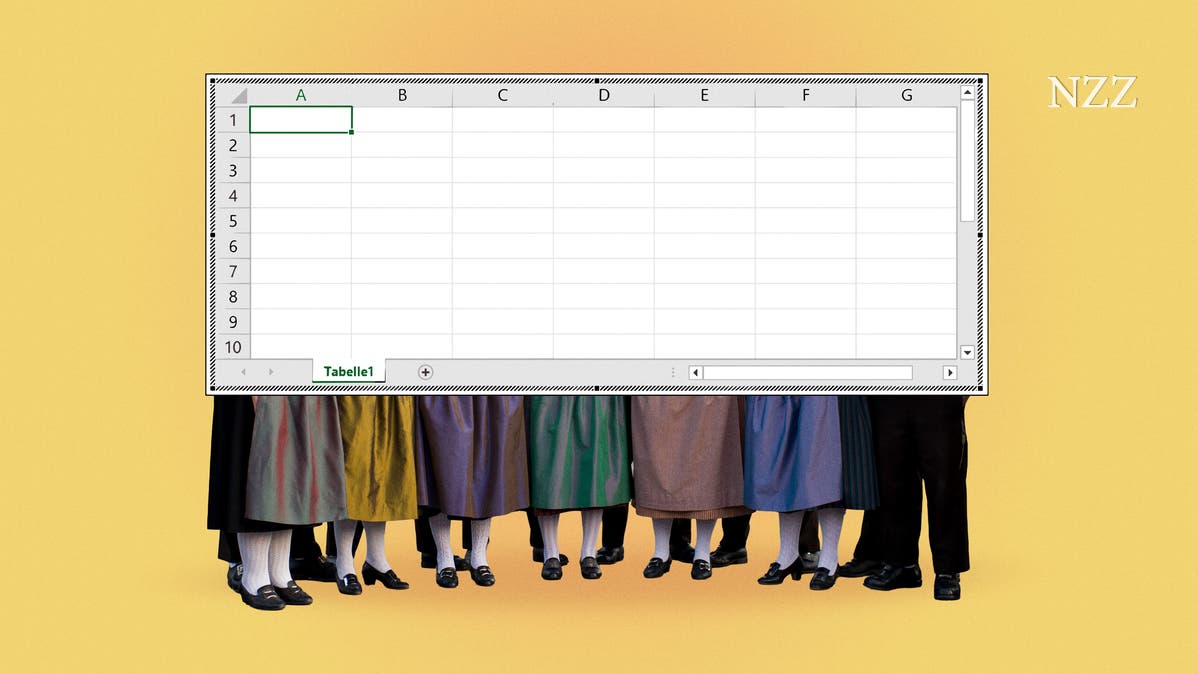This screenshot has width=1198, height=674.
Task: Select column A header
Action: pyautogui.click(x=301, y=95)
